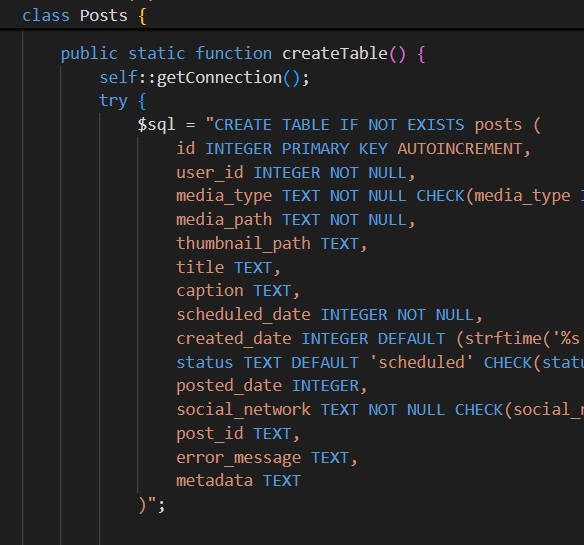Click closing )"; of SQL string
584x545 pixels.
(x=152, y=506)
